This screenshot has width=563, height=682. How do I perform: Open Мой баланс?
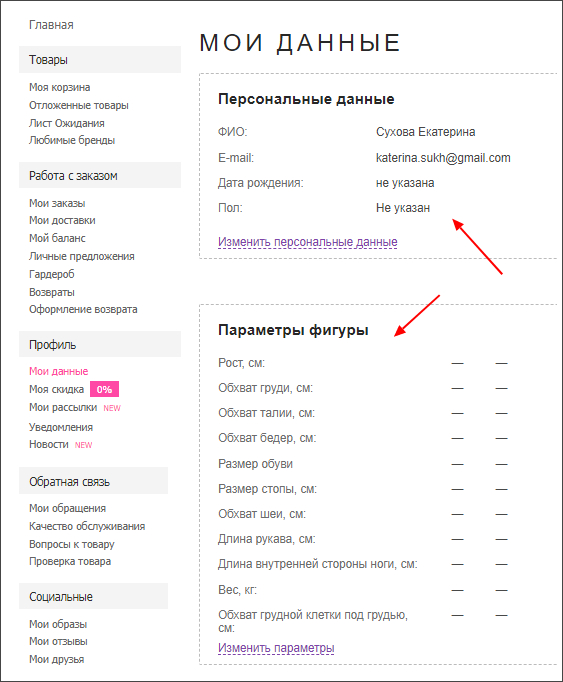pos(57,238)
